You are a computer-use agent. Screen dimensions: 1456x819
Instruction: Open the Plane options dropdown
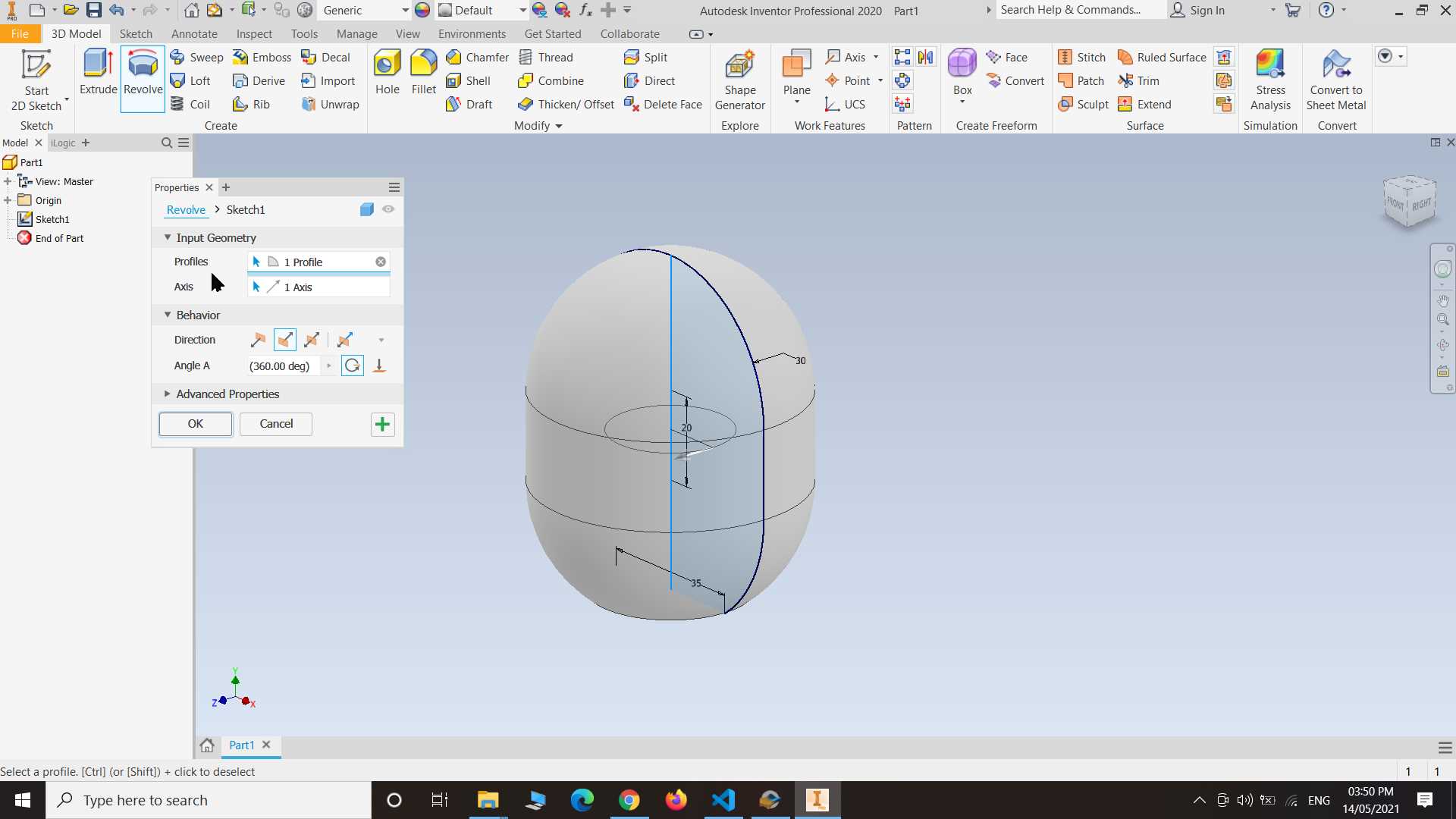[x=797, y=102]
